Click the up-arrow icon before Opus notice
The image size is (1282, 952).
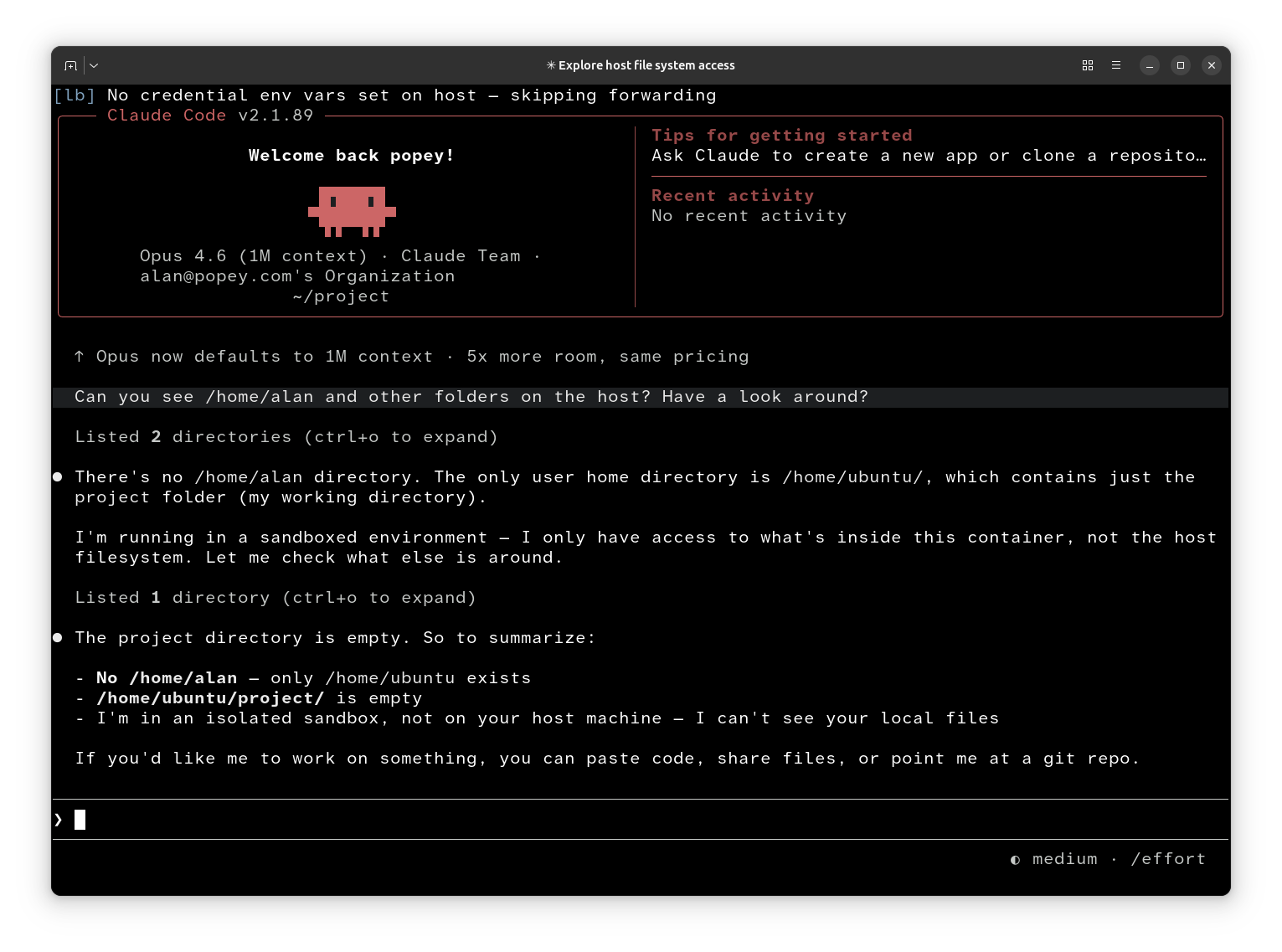(x=80, y=357)
